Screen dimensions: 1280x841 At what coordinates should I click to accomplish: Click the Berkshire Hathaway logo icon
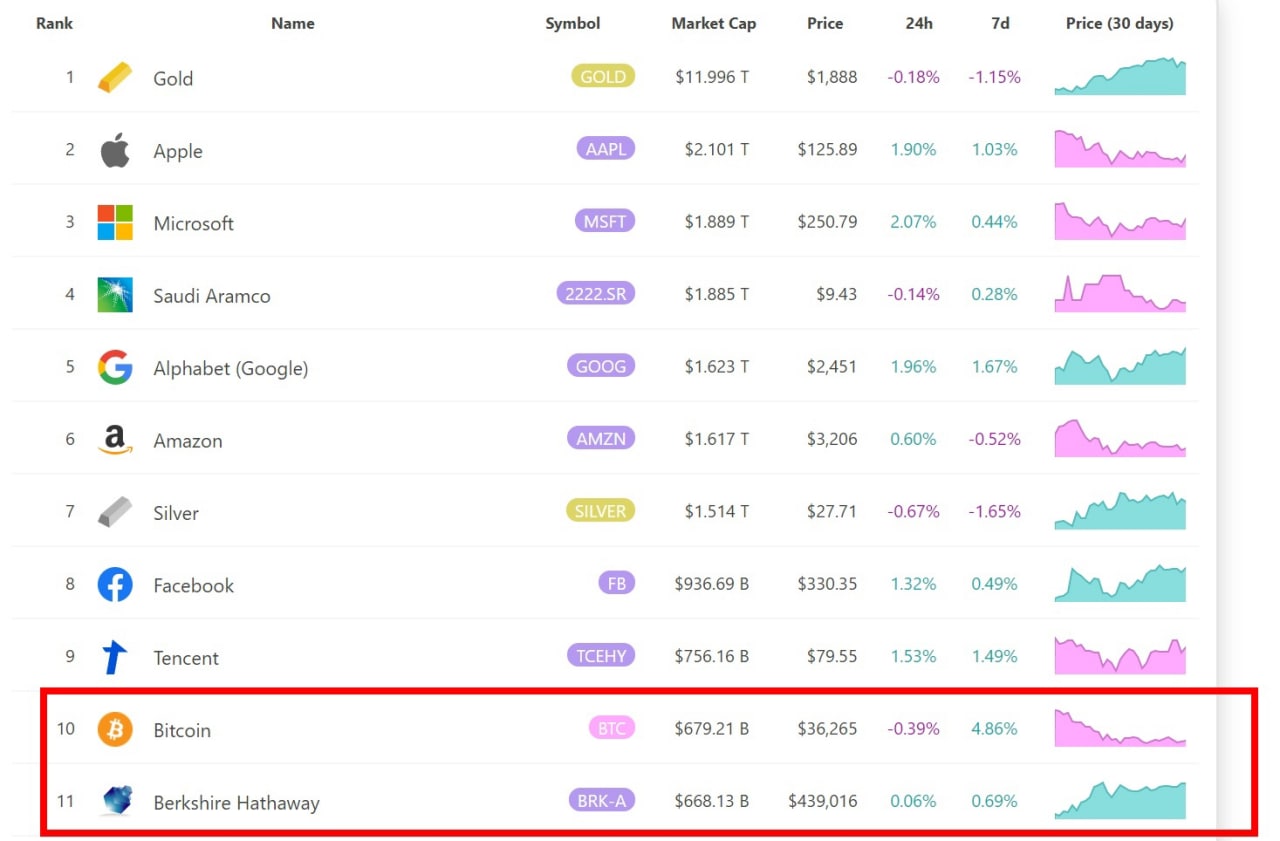point(115,801)
